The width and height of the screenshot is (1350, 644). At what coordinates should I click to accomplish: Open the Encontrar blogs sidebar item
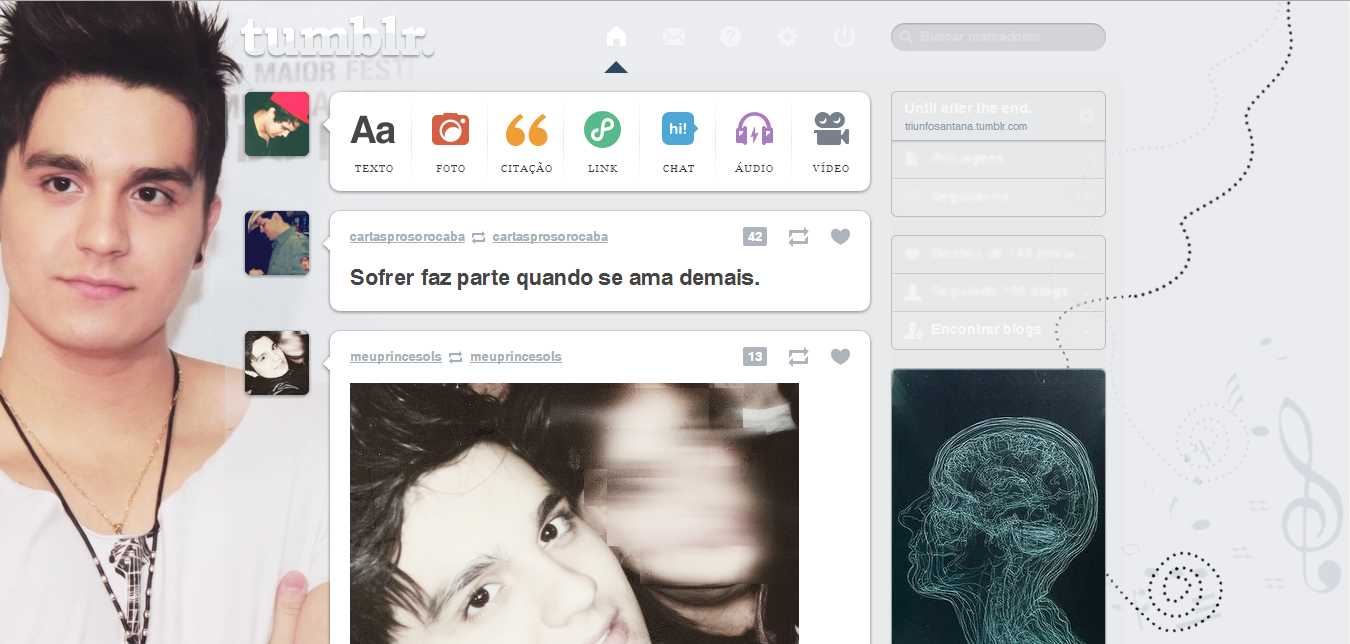998,330
